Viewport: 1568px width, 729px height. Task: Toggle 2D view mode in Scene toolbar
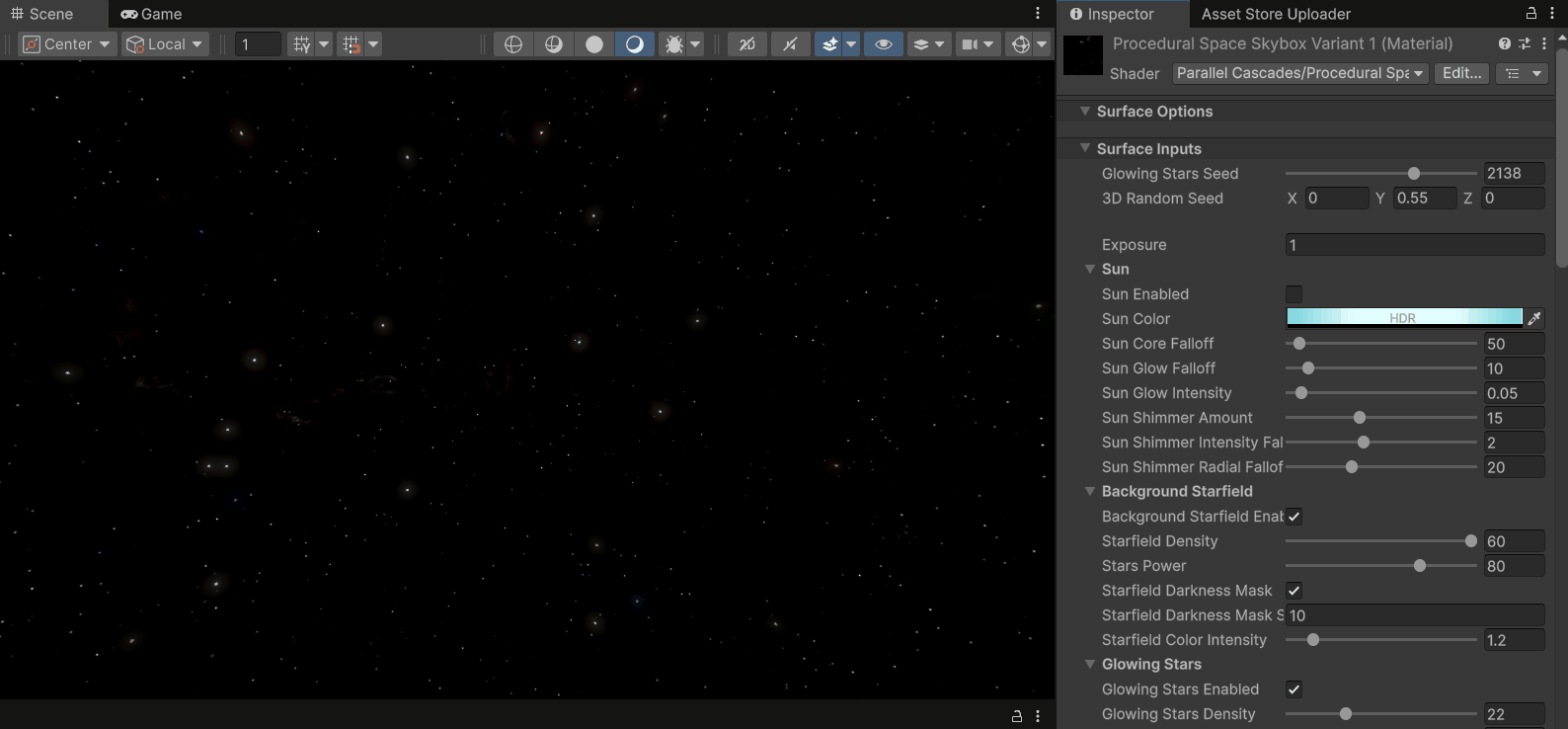point(747,44)
